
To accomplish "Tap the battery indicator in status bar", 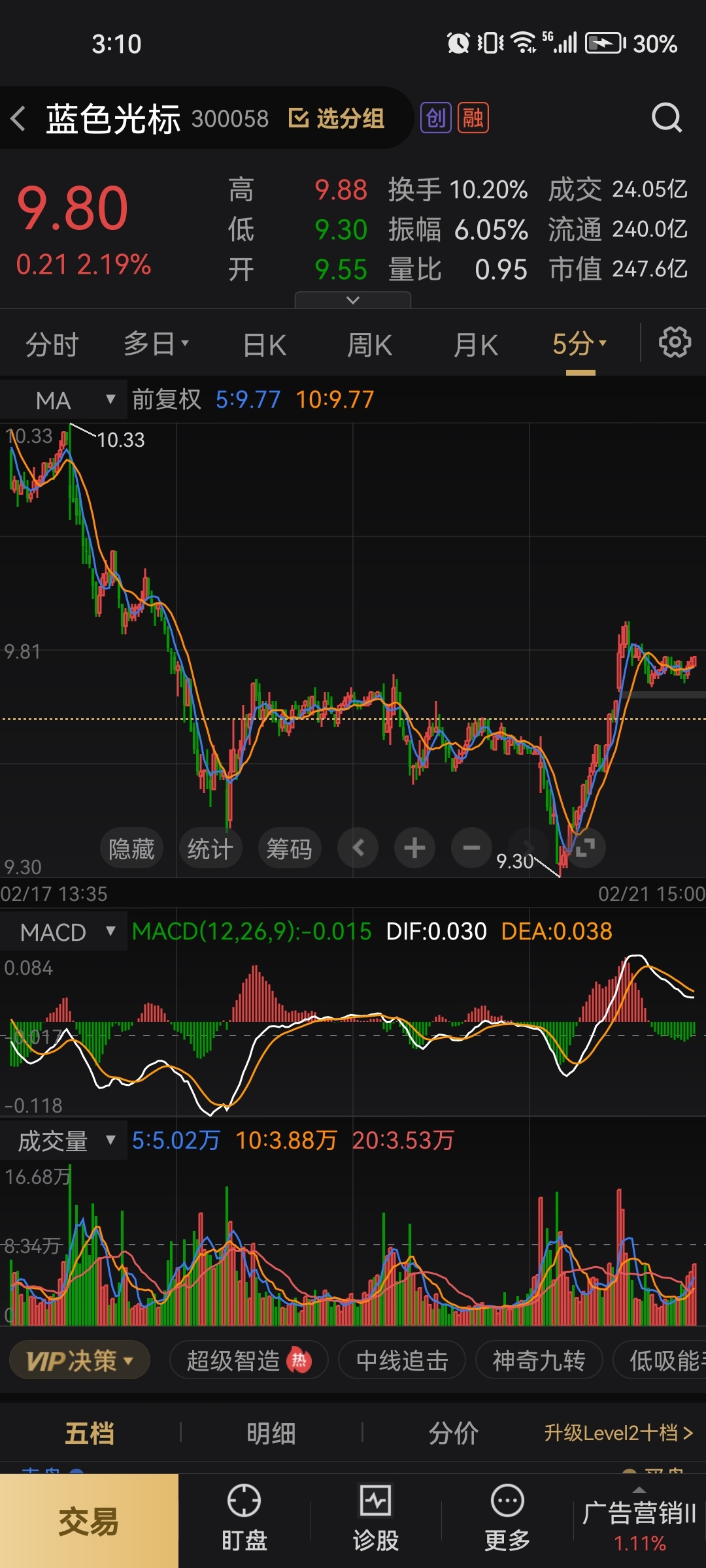I will (605, 44).
